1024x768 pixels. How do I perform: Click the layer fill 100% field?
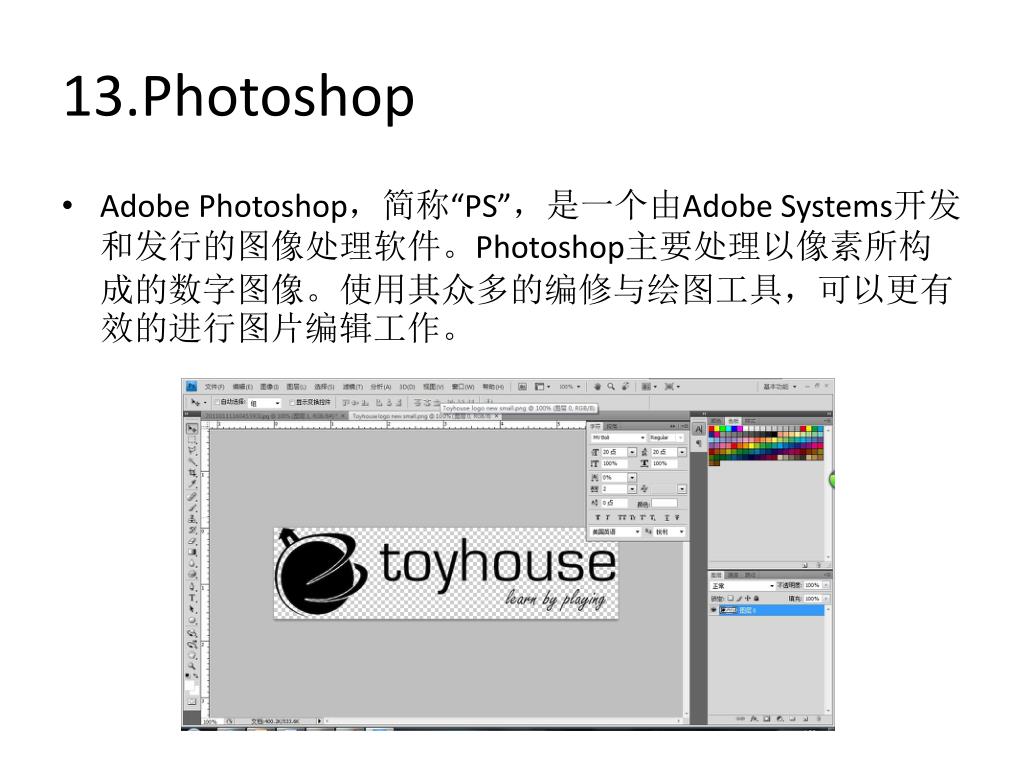pyautogui.click(x=812, y=598)
